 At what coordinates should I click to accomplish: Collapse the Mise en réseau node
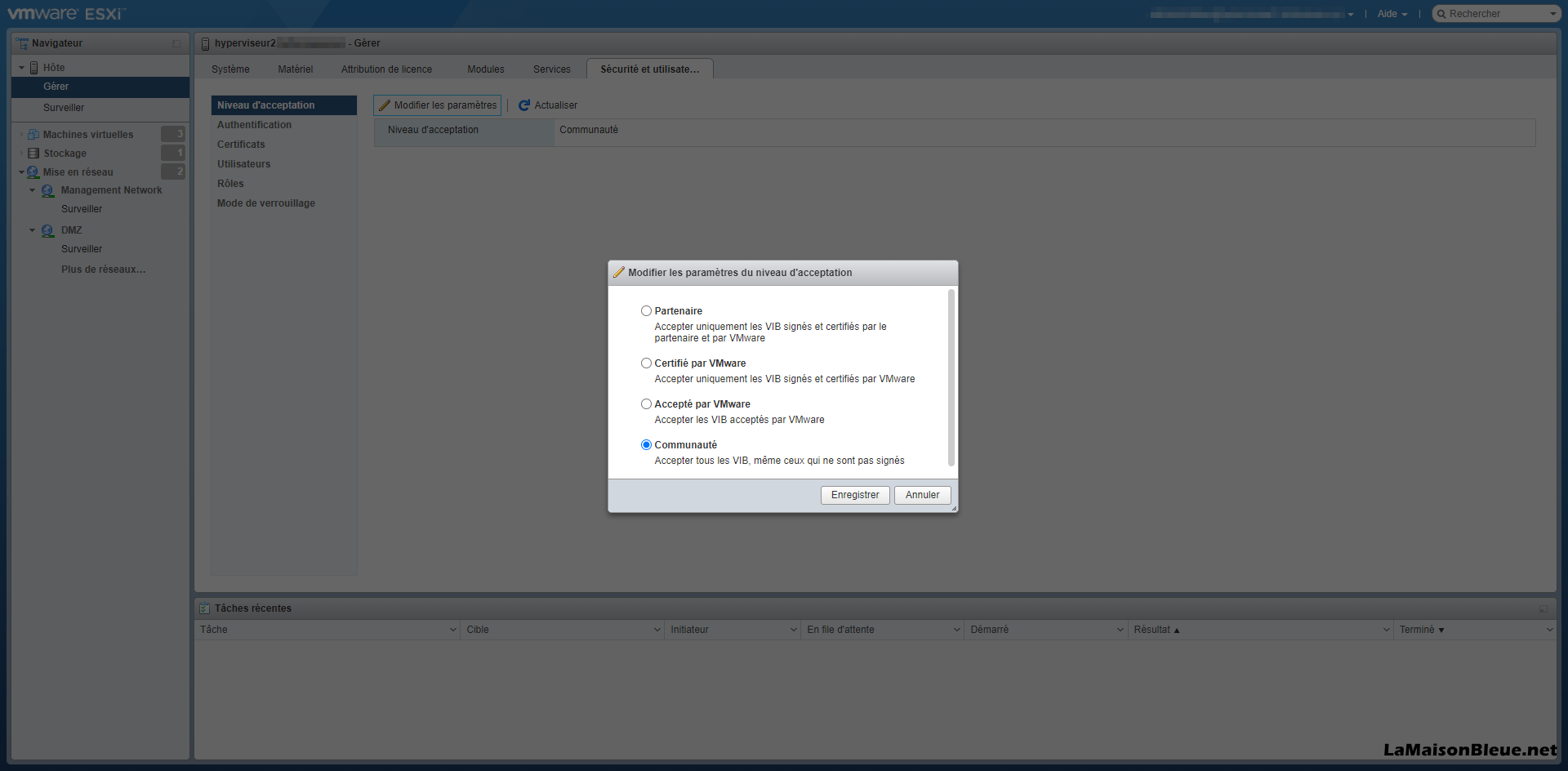click(x=22, y=172)
